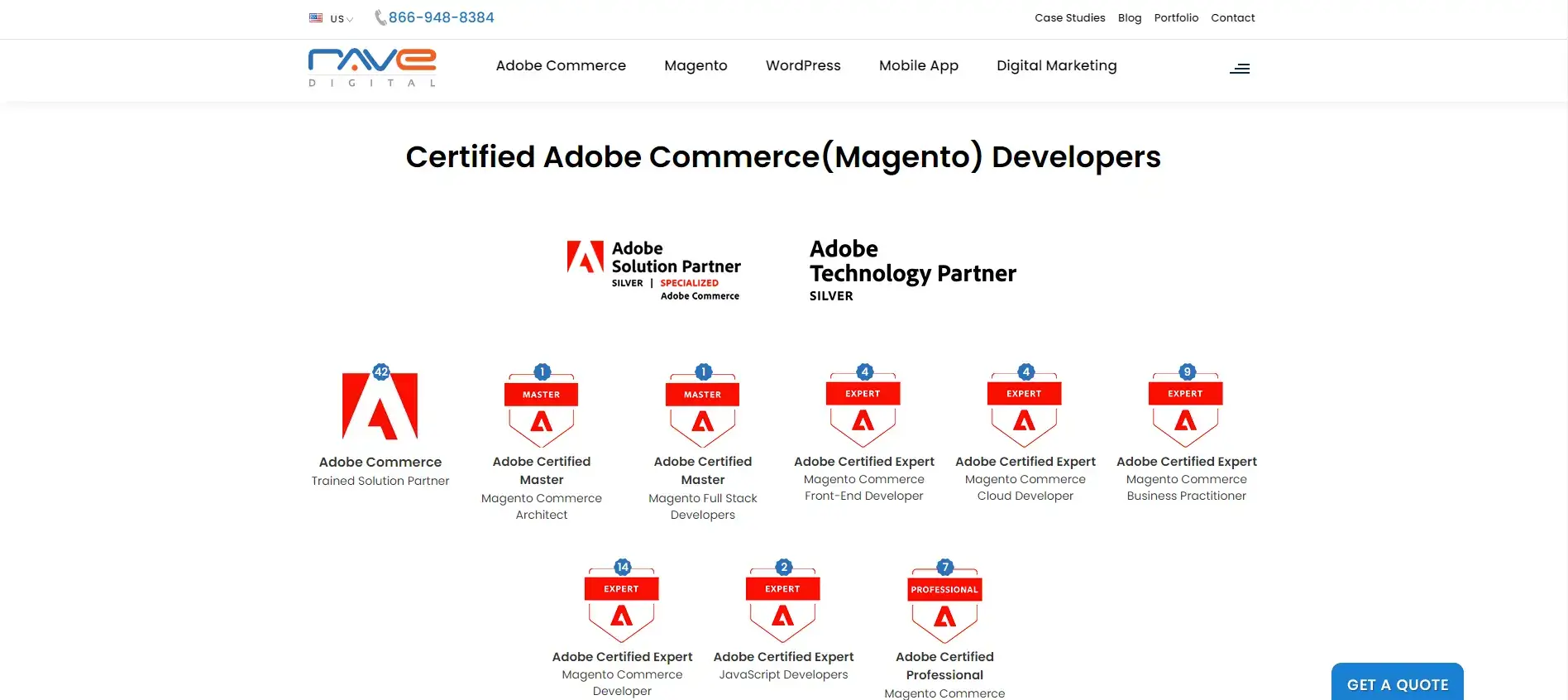Click the 'Trained Solution Partner' text
Screen dimensions: 1568x700
click(380, 481)
